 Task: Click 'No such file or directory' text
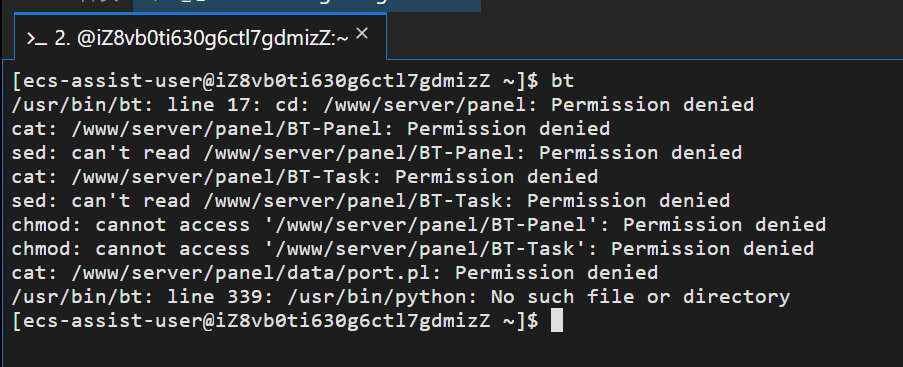point(640,297)
